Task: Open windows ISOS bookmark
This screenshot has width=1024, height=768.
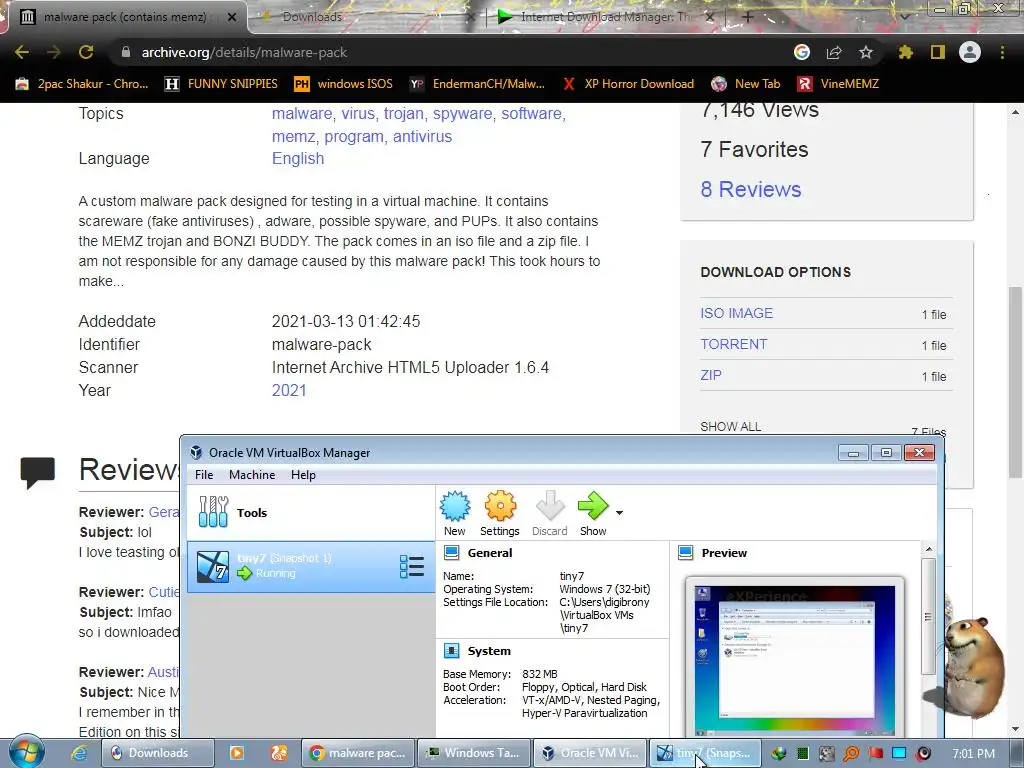Action: [344, 84]
